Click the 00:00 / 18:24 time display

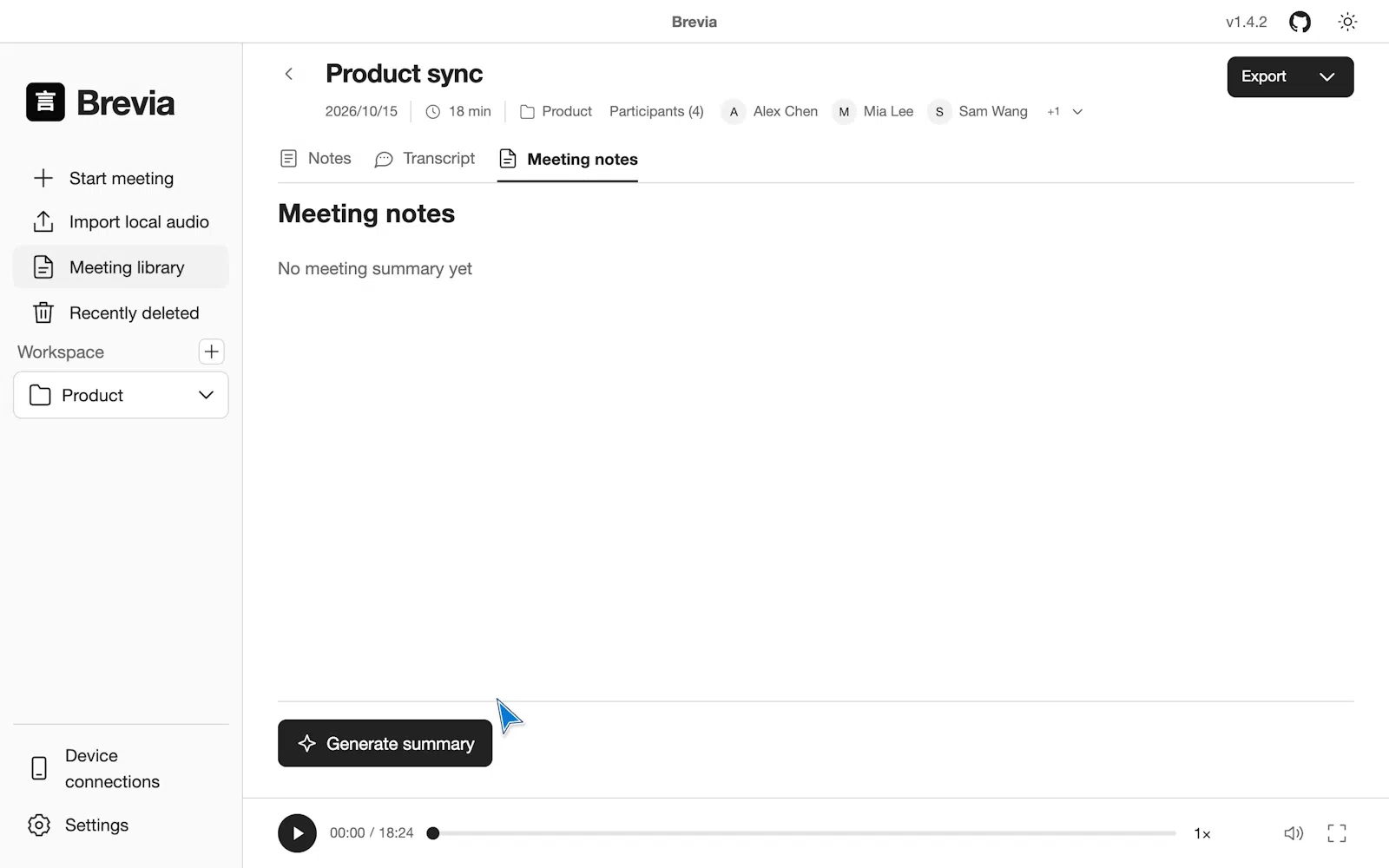372,832
